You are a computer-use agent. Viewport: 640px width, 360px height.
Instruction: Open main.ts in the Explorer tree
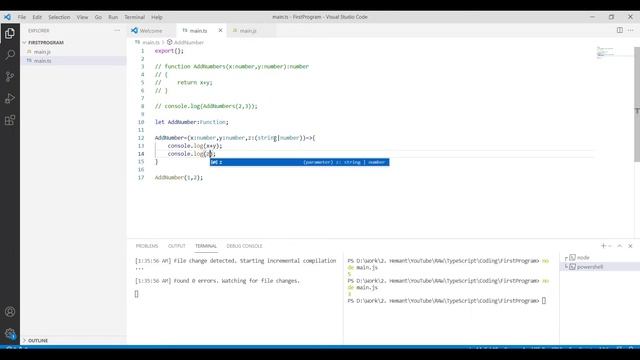[42, 60]
